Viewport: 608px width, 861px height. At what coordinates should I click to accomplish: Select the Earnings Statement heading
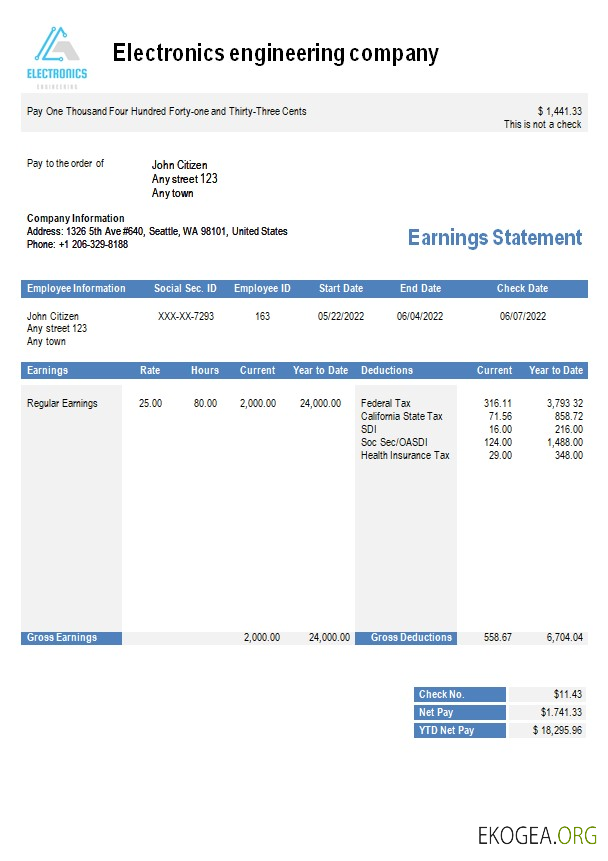tap(494, 237)
